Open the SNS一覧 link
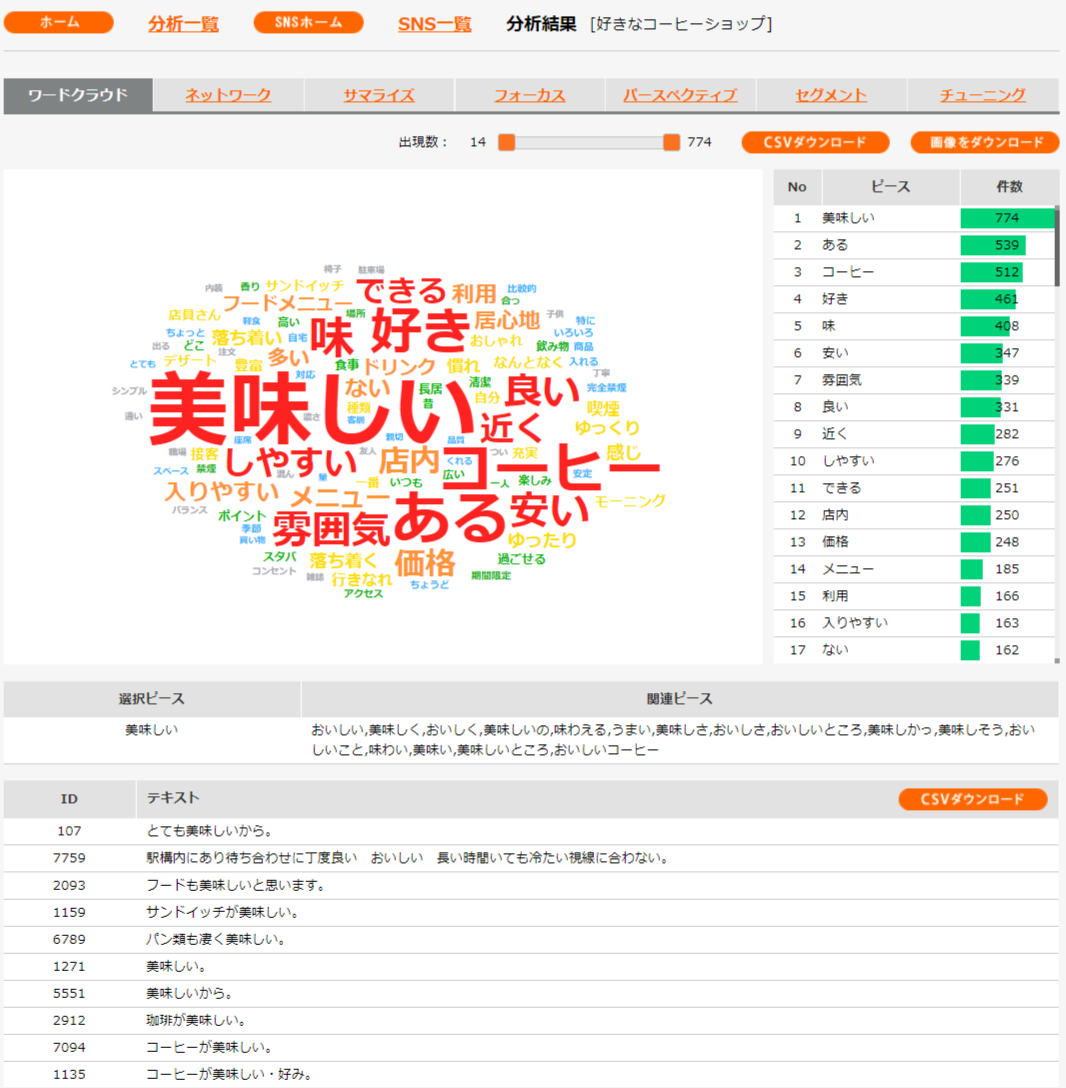 434,22
